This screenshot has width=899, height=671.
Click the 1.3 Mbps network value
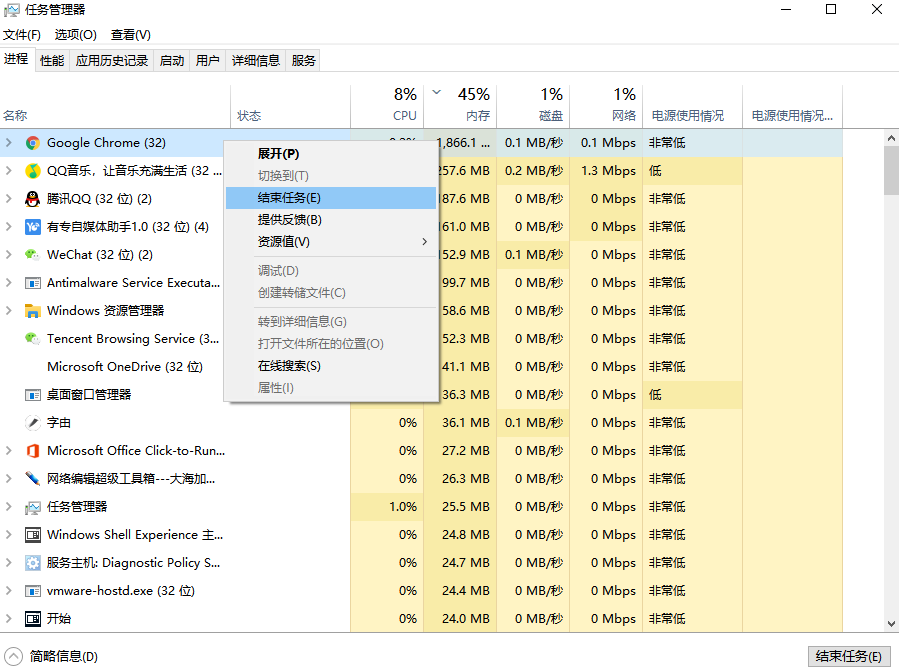[x=608, y=171]
